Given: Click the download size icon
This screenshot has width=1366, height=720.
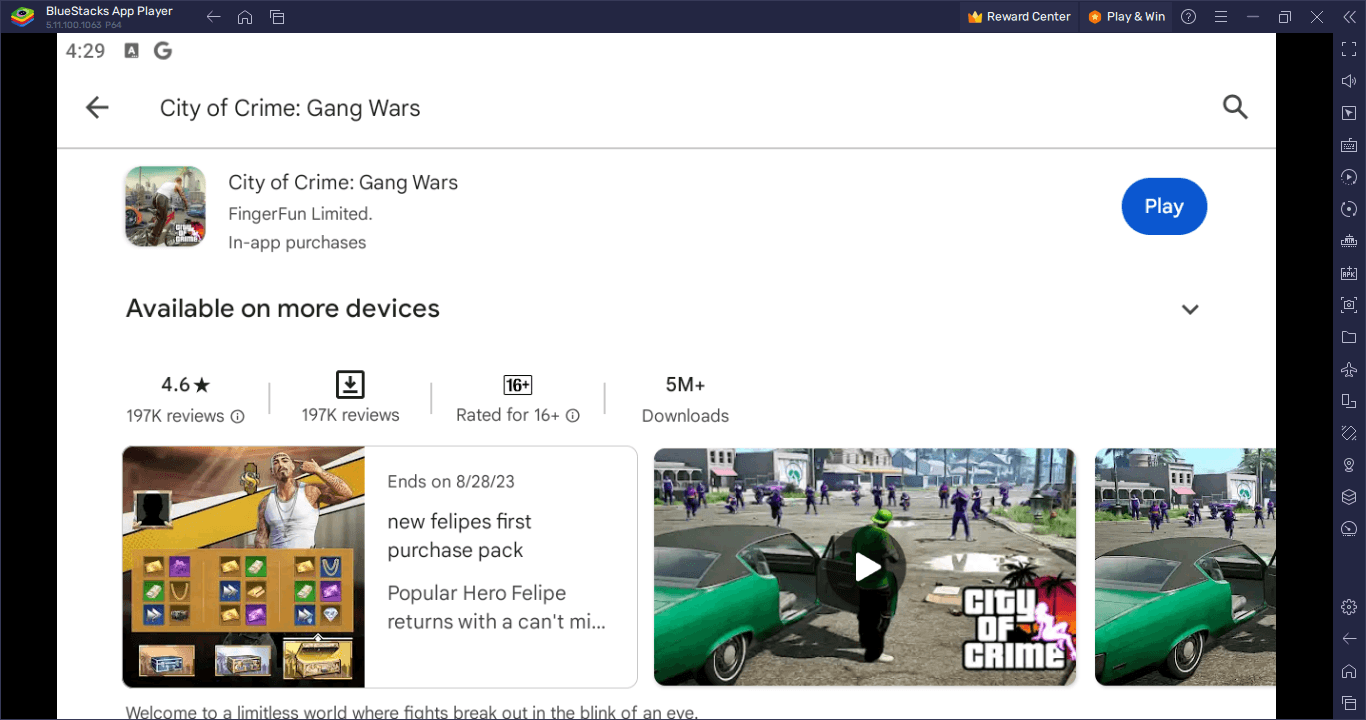Looking at the screenshot, I should (350, 384).
